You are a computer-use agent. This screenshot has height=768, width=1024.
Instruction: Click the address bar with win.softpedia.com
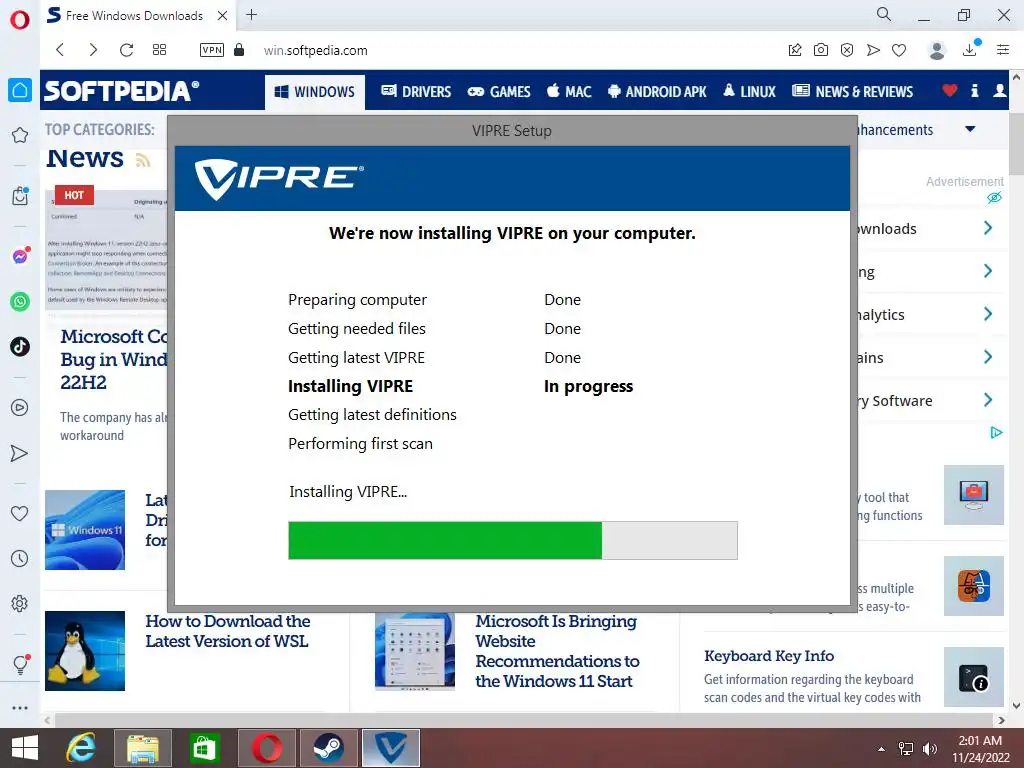(315, 50)
